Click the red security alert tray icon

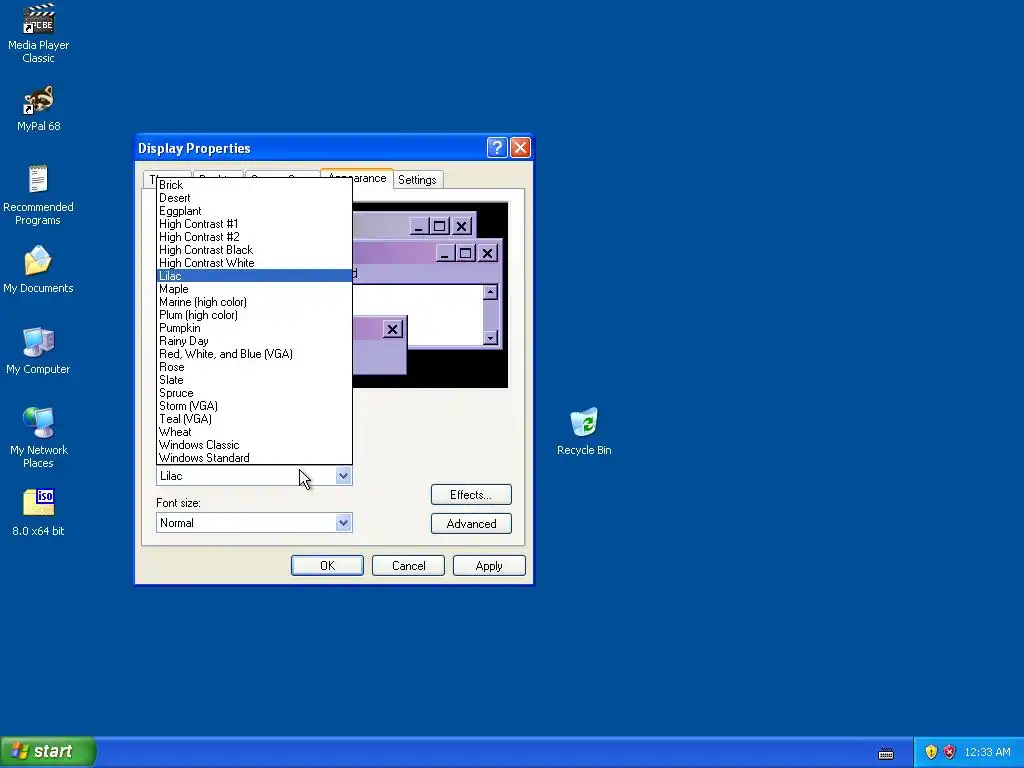tap(950, 752)
